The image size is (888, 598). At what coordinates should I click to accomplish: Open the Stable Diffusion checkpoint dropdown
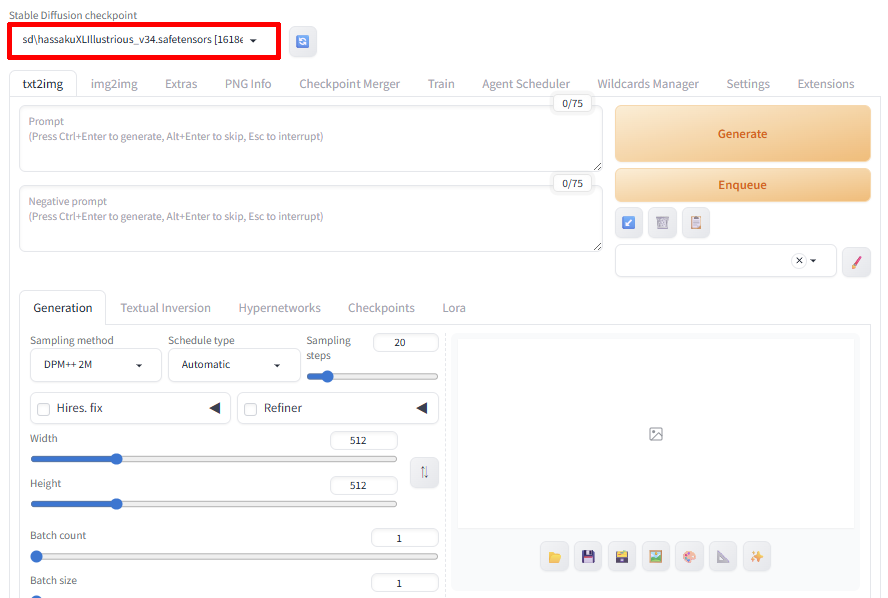point(144,40)
